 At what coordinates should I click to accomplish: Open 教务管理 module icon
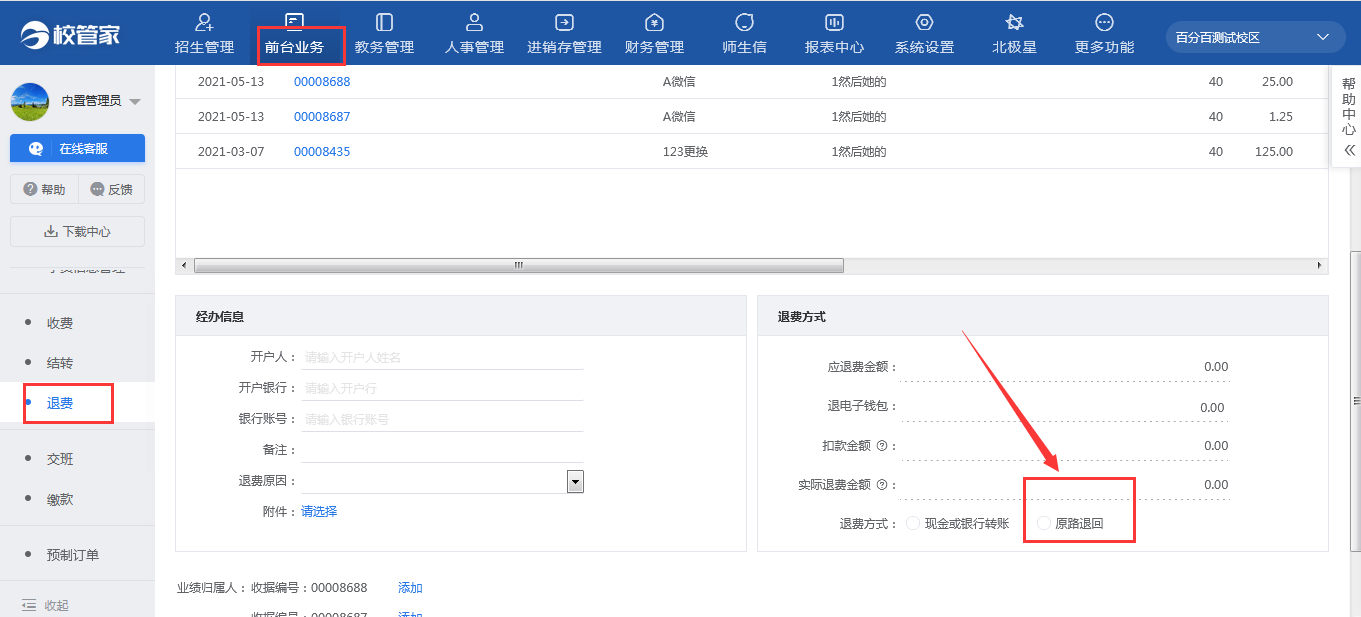pyautogui.click(x=384, y=22)
